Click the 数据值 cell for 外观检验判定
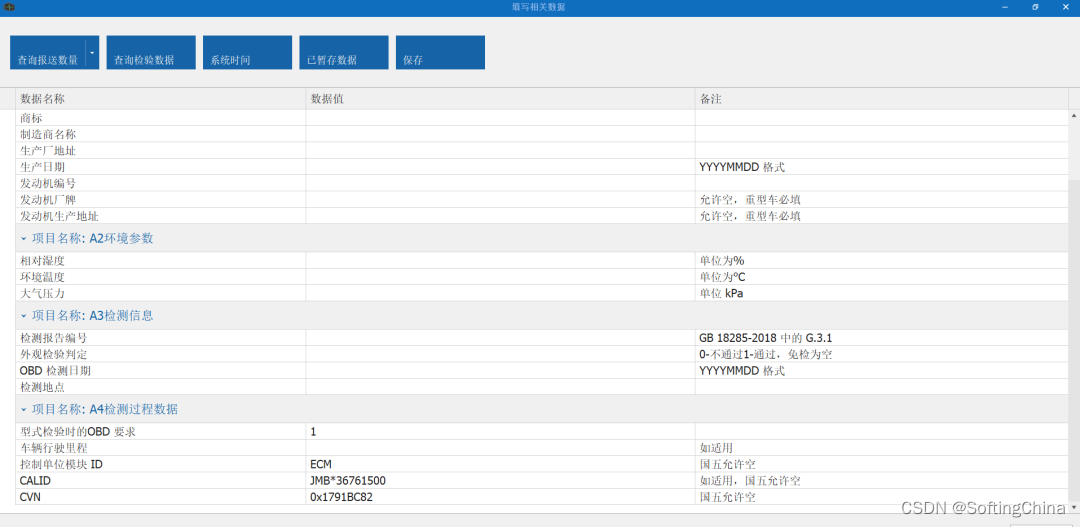 500,355
